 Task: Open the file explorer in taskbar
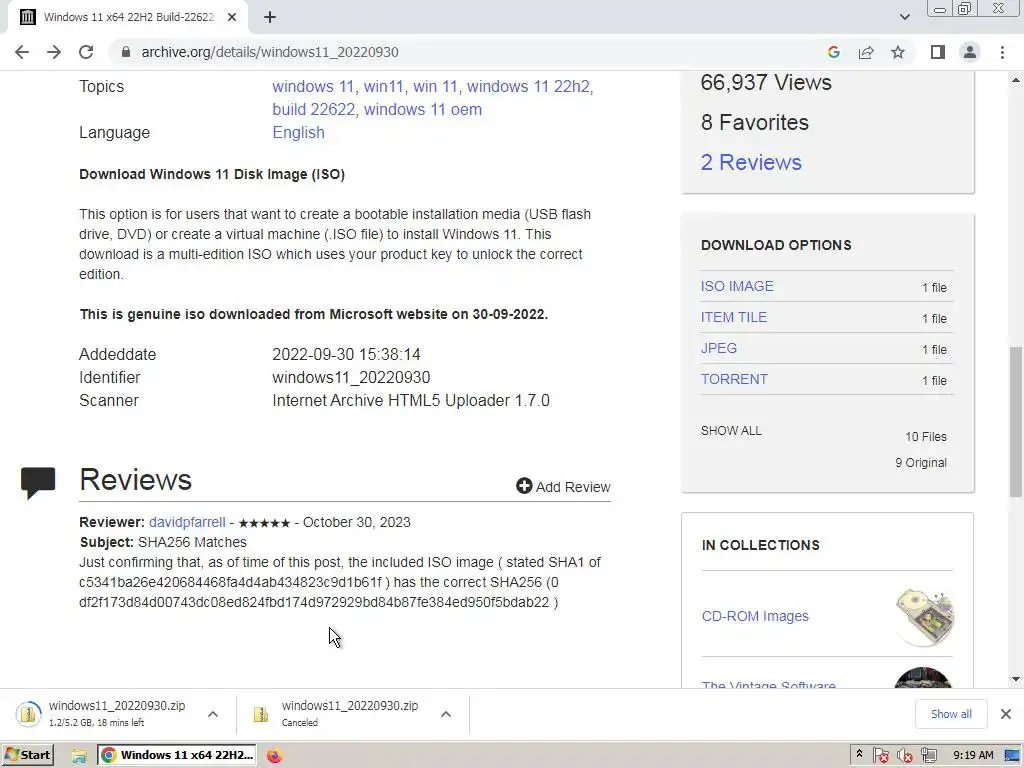tap(78, 756)
